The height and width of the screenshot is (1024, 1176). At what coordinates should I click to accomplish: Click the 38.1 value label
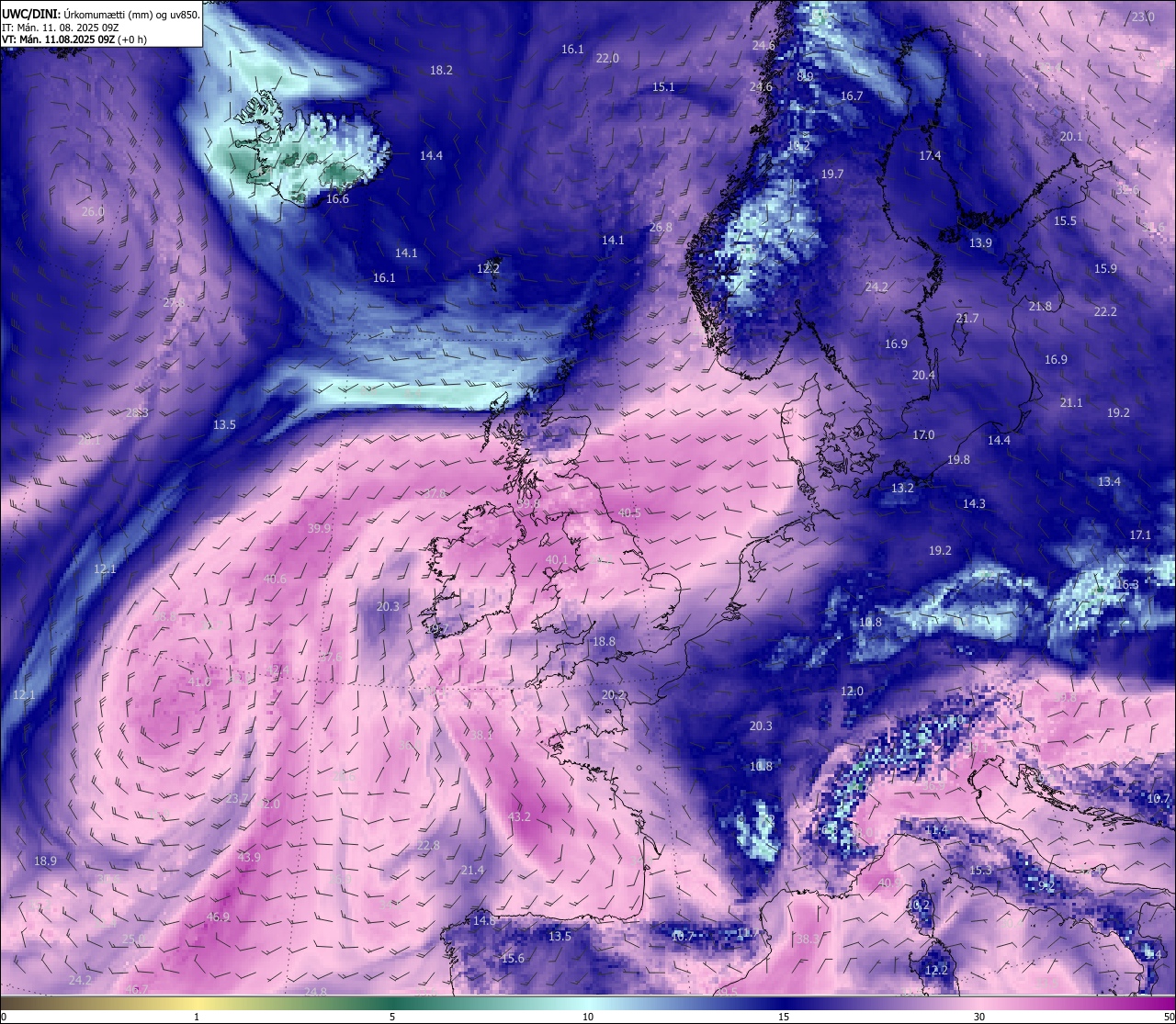[x=481, y=735]
